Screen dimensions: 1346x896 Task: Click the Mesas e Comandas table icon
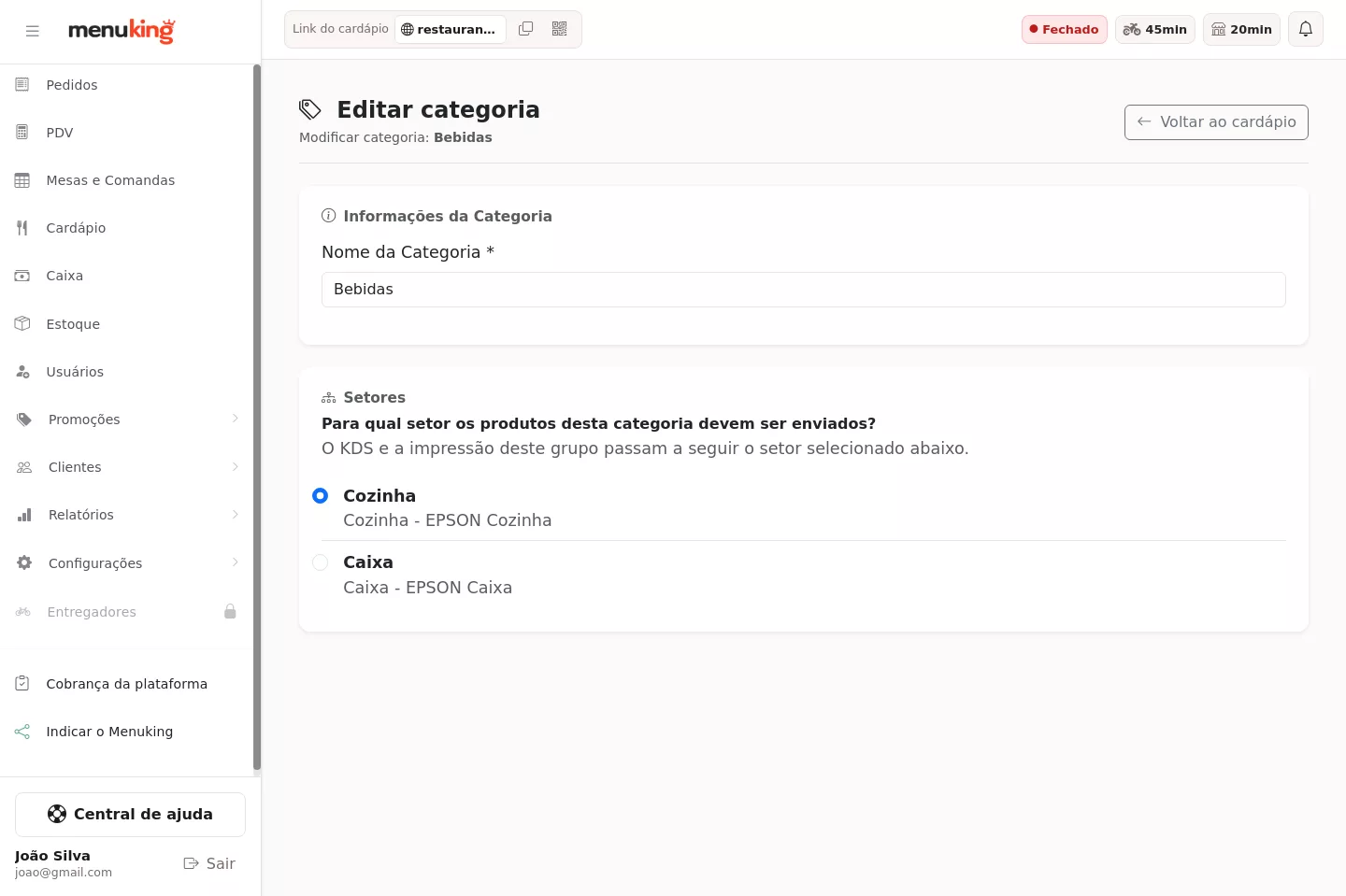(22, 180)
